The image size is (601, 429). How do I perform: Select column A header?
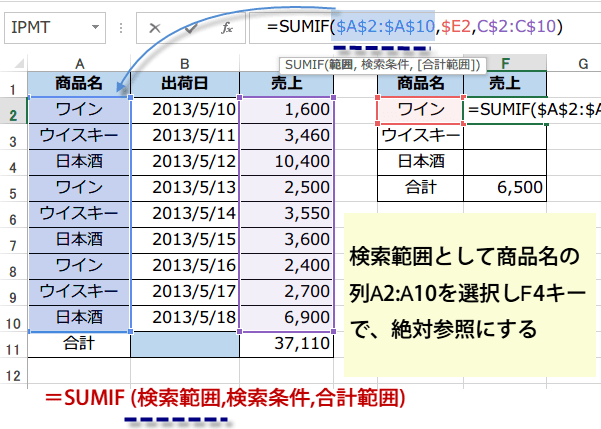click(79, 63)
